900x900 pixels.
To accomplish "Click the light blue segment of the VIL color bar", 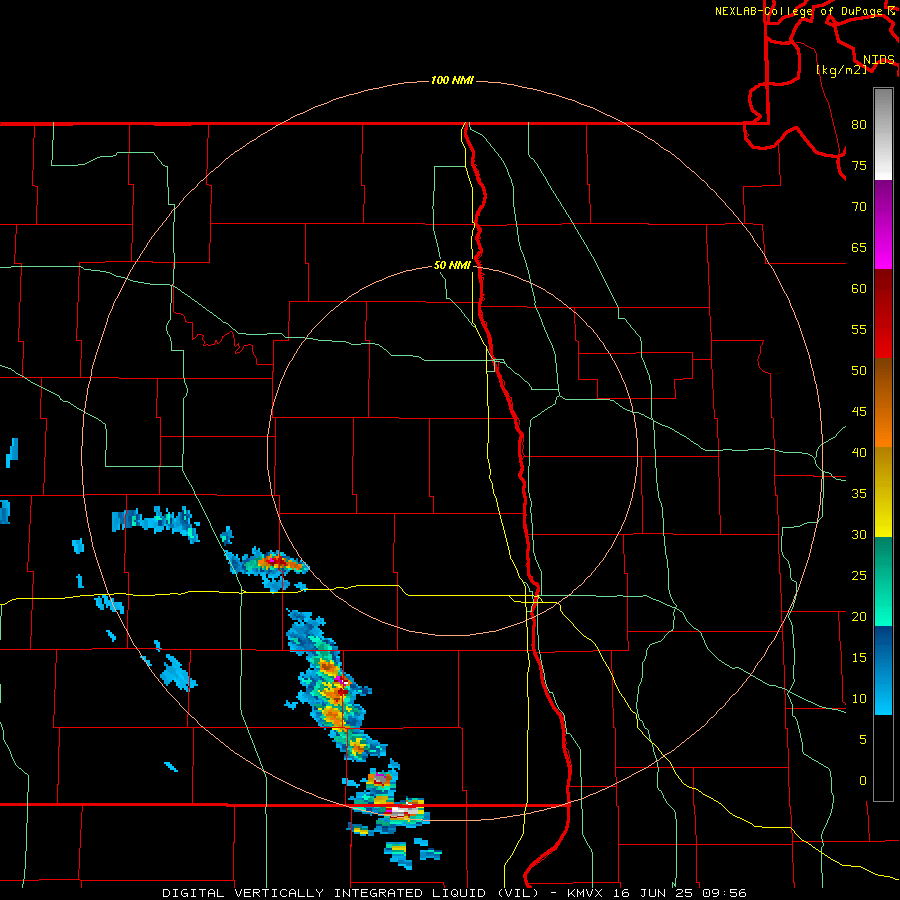I will coord(883,670).
